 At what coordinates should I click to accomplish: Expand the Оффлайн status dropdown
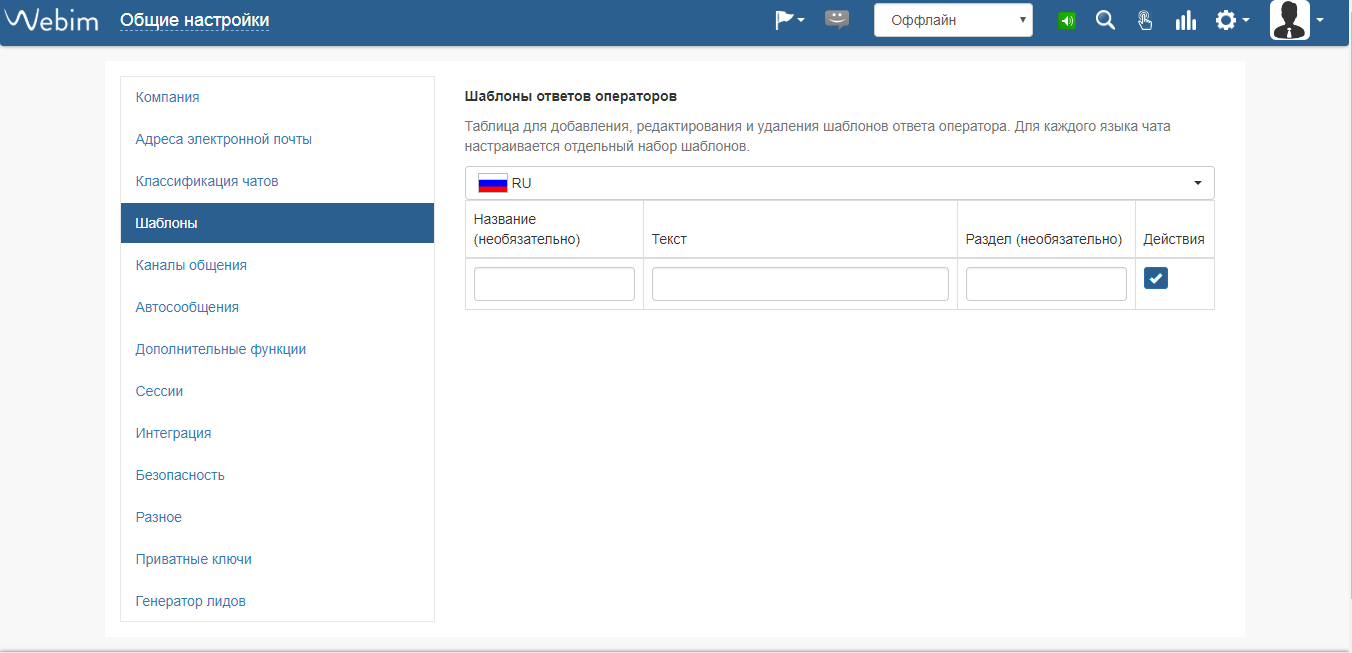[953, 20]
